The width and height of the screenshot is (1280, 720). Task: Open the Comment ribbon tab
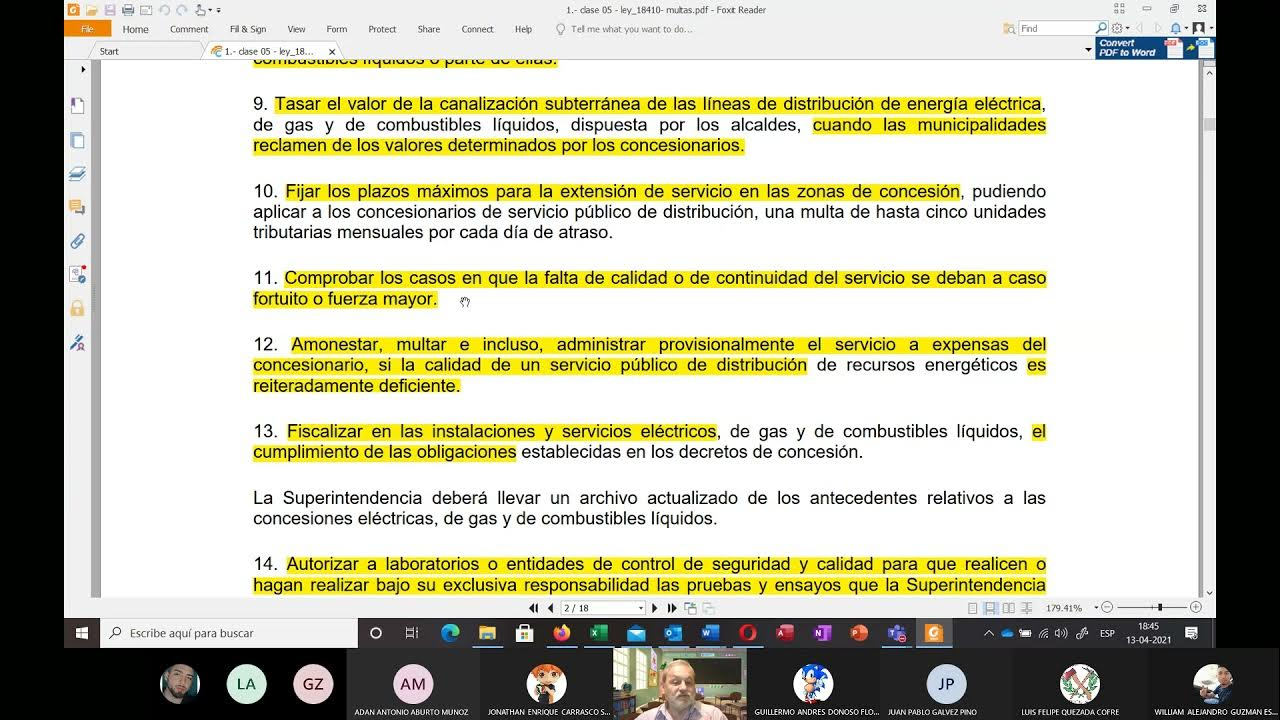189,29
